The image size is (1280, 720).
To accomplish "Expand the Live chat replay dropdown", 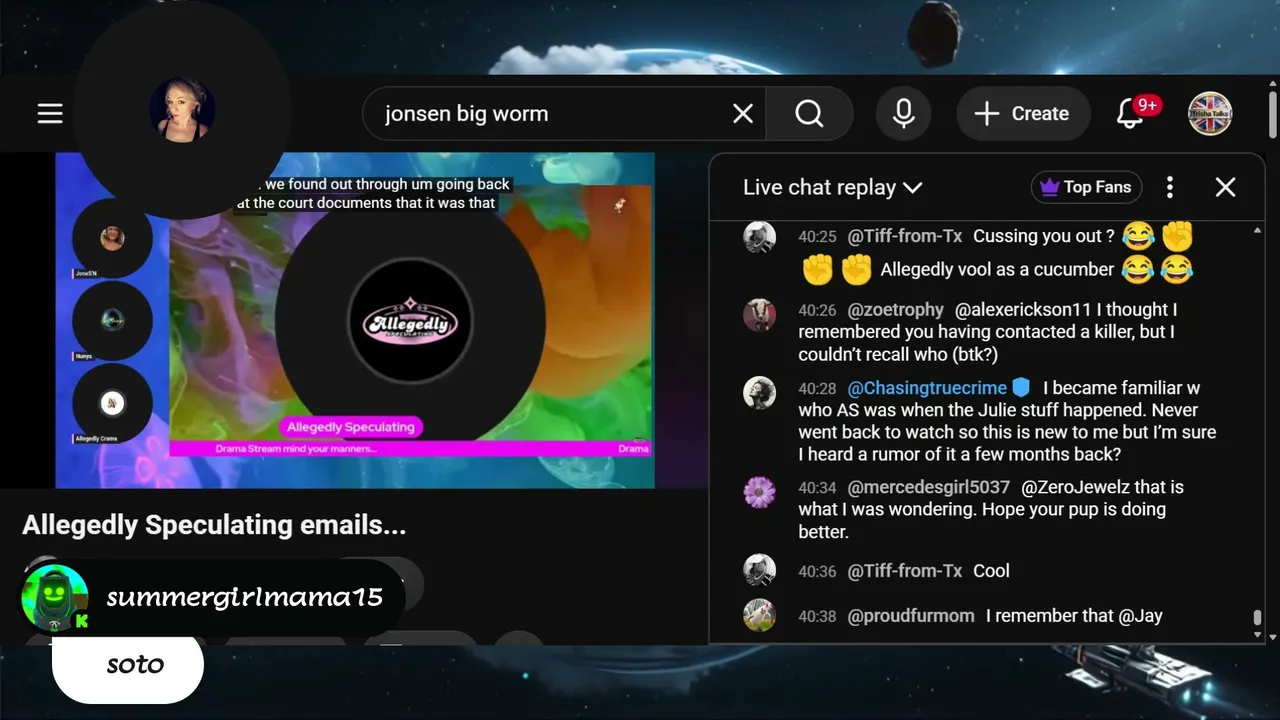I will (x=832, y=187).
